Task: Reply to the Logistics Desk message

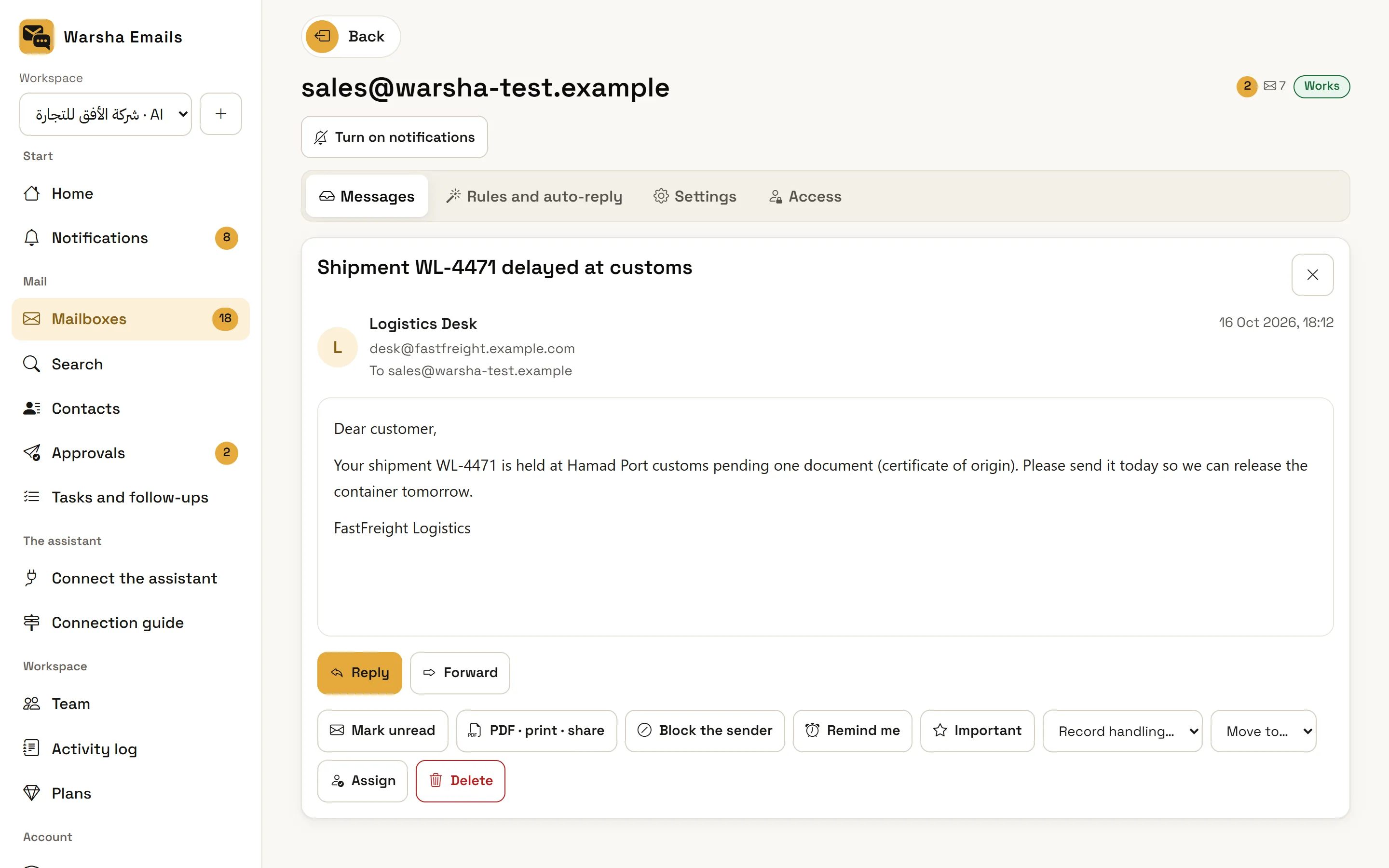Action: tap(359, 673)
